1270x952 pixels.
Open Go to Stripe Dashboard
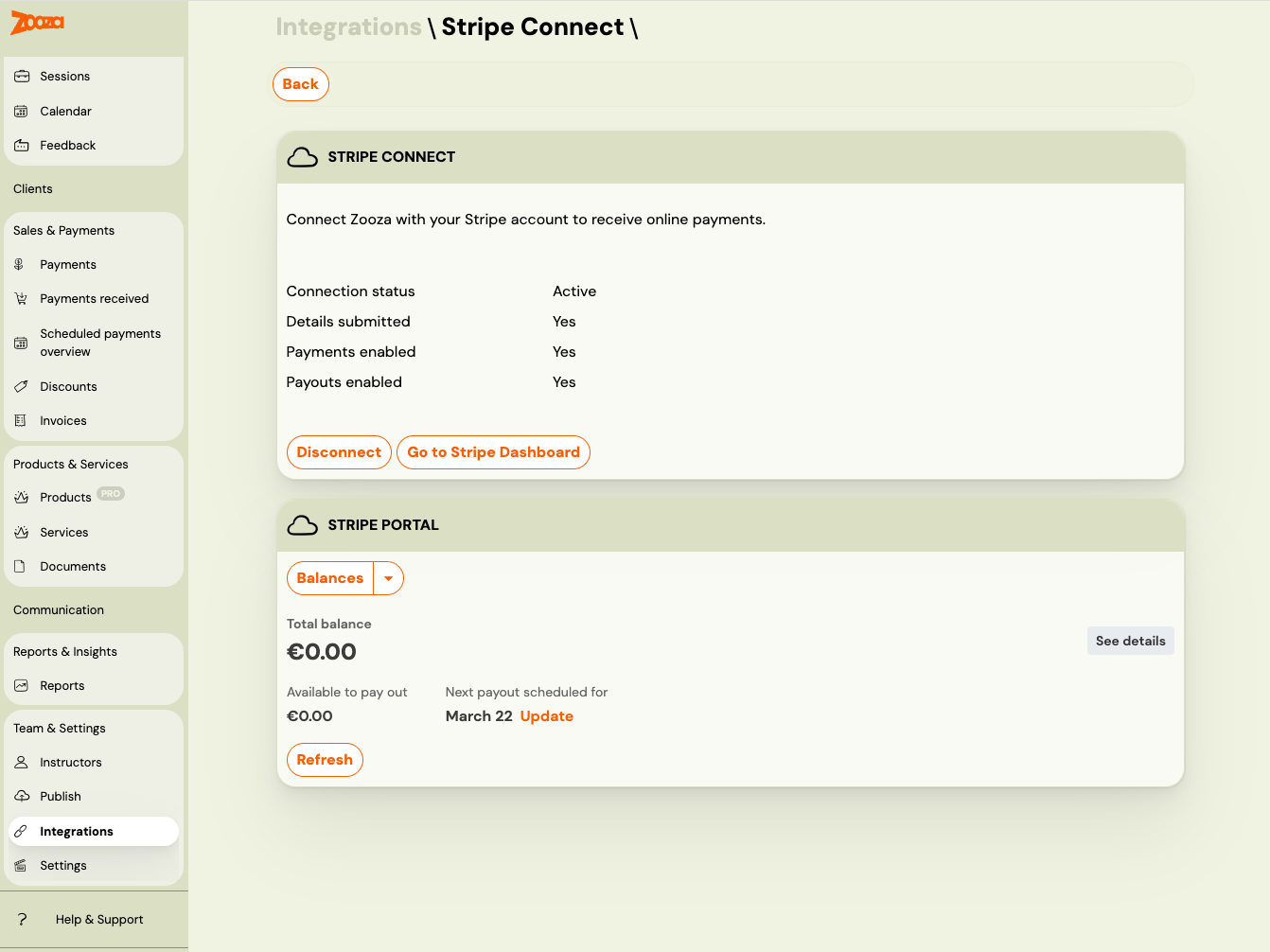tap(493, 452)
